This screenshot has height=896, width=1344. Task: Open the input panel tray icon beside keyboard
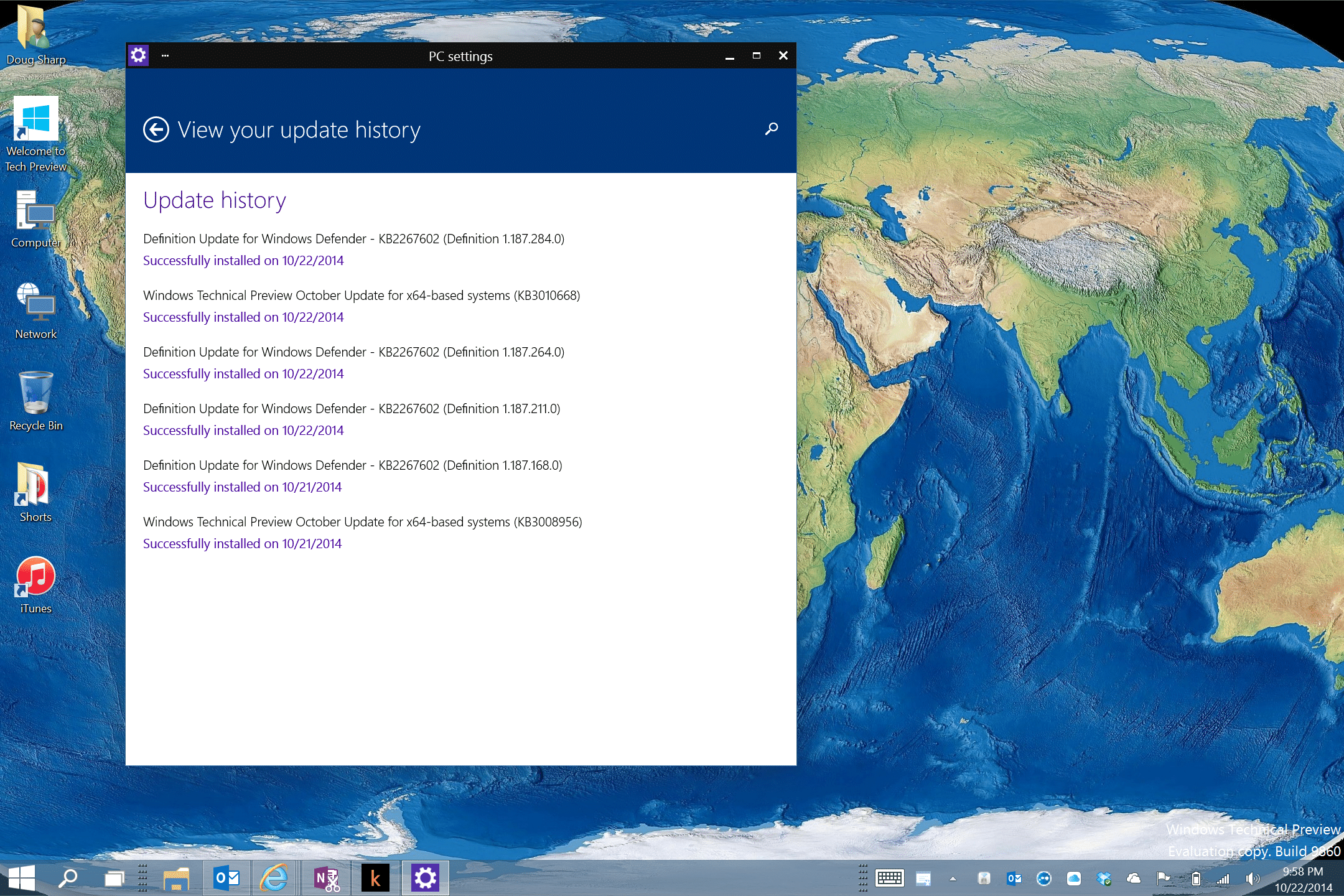(923, 879)
